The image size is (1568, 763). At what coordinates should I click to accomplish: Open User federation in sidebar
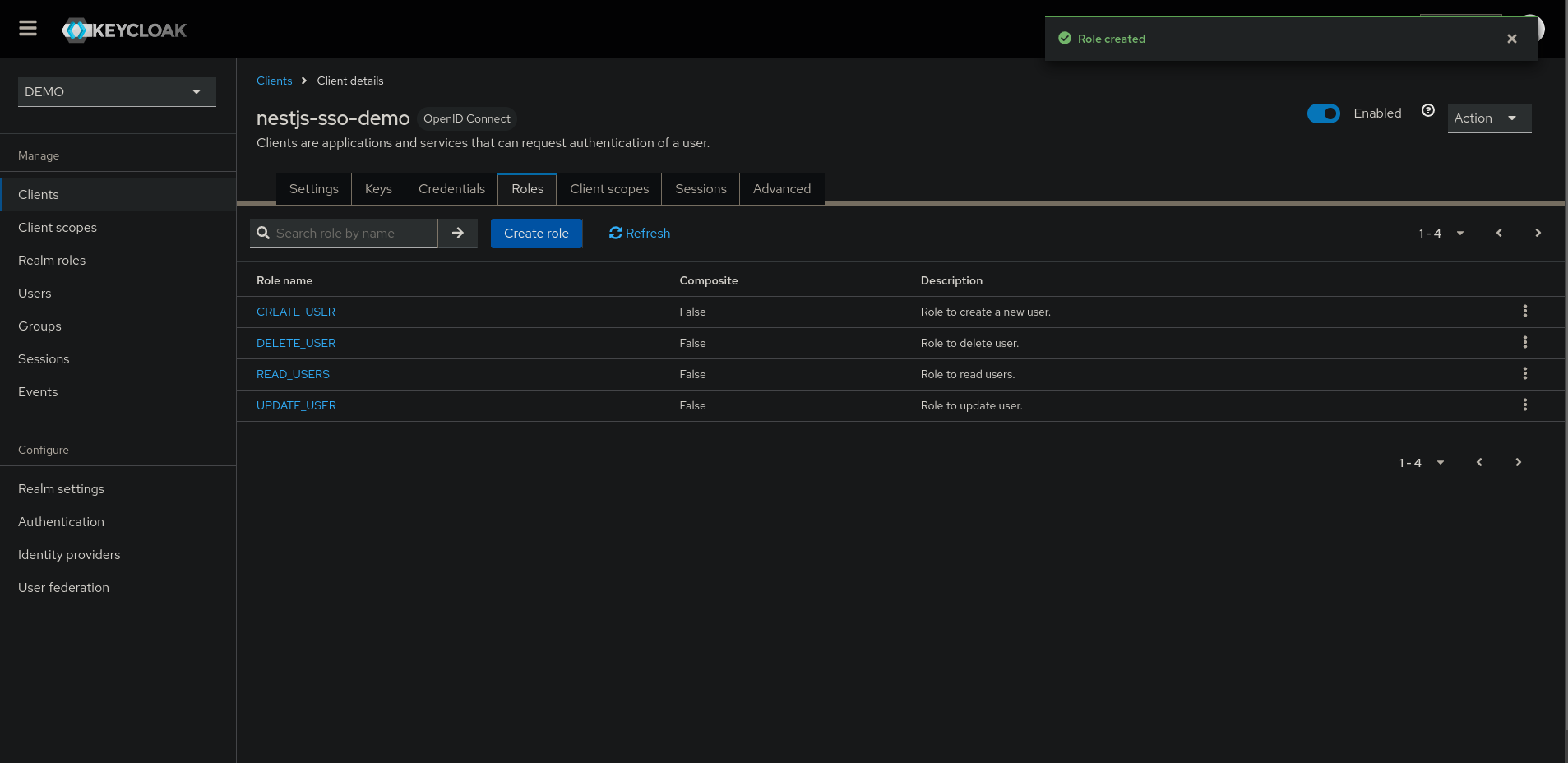118,588
